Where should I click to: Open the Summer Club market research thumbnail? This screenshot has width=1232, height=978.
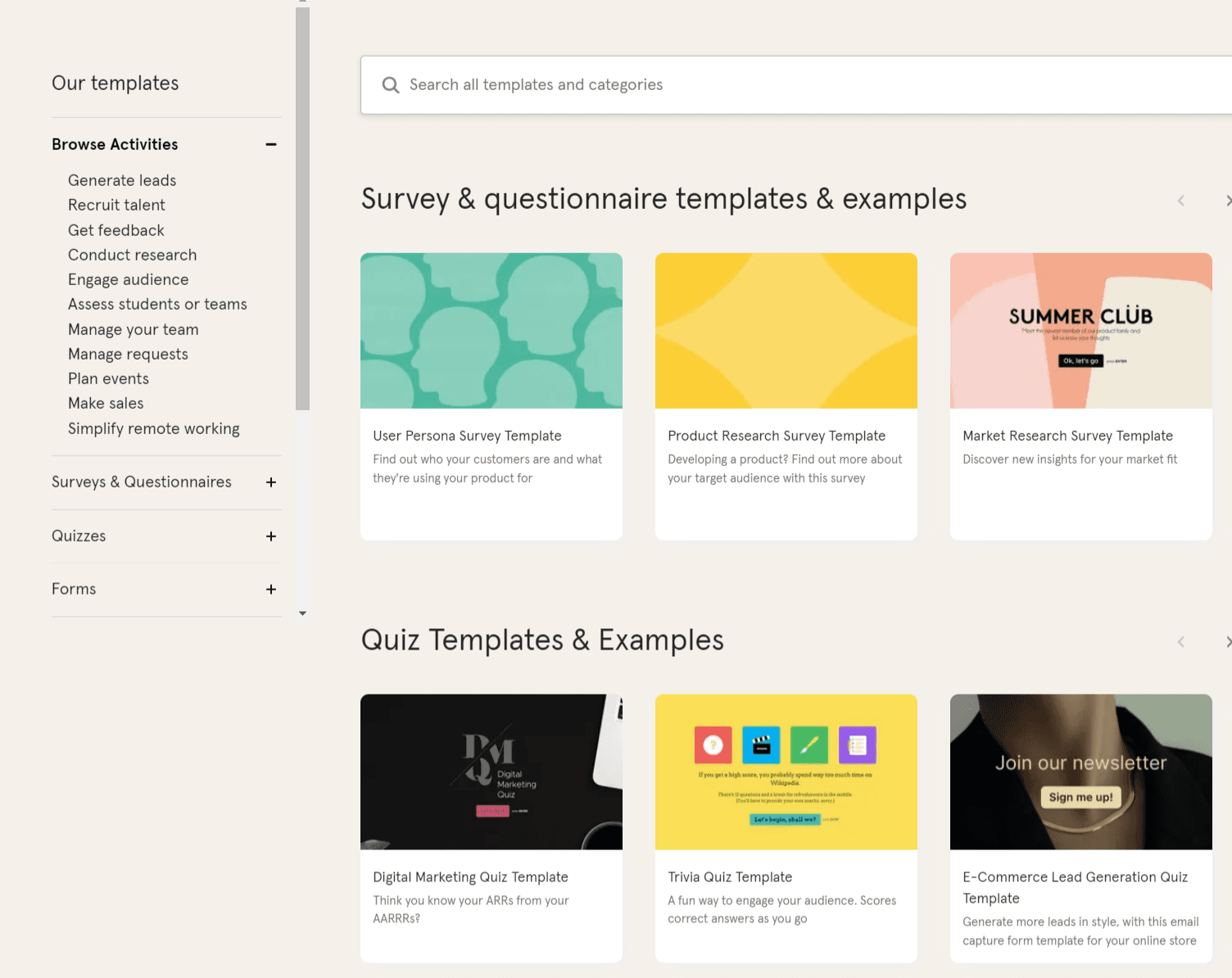coord(1080,331)
